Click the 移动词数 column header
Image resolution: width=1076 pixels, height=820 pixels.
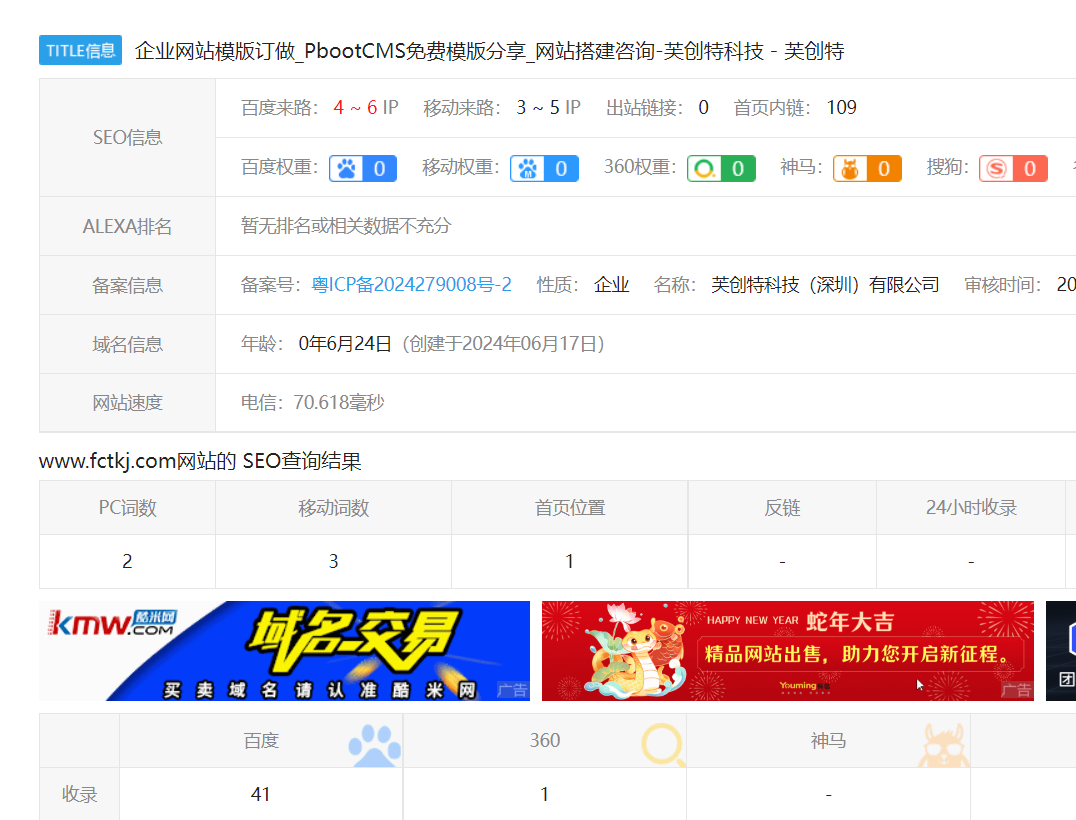pyautogui.click(x=334, y=508)
